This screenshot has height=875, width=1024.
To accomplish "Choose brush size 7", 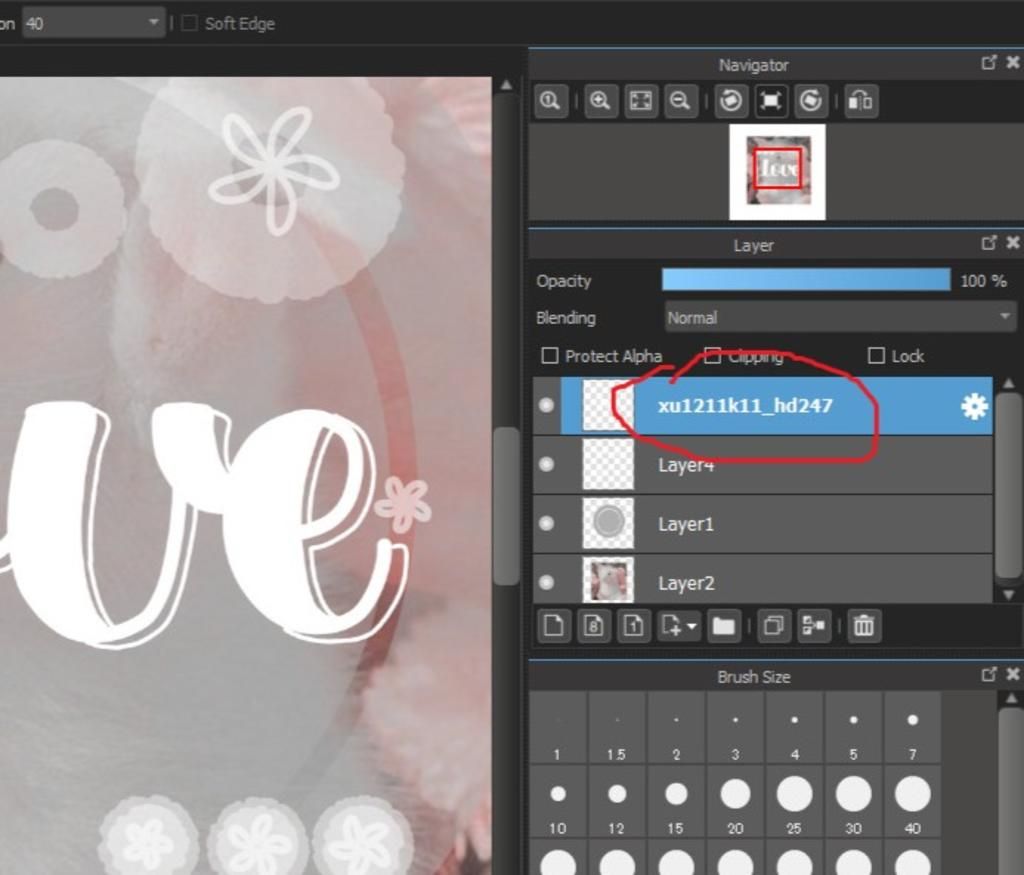I will click(912, 728).
